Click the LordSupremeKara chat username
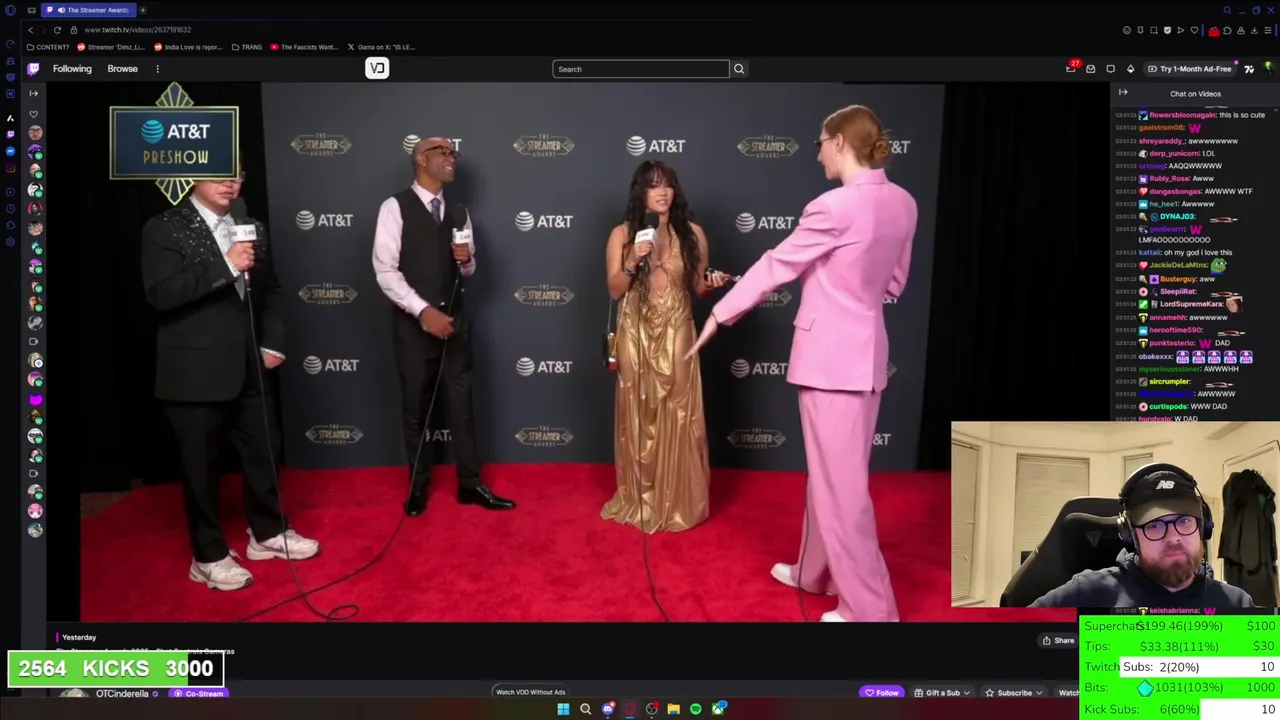Screen dimensions: 1280x720 coord(1192,304)
